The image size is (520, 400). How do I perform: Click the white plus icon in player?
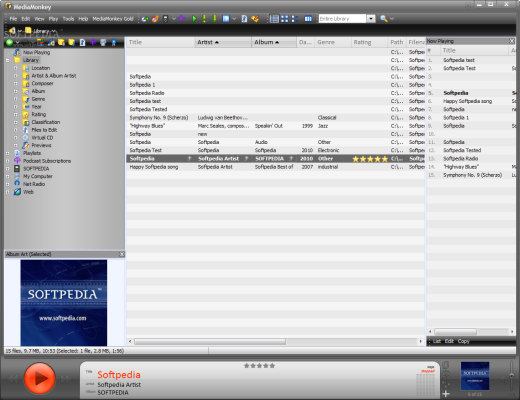pyautogui.click(x=446, y=394)
